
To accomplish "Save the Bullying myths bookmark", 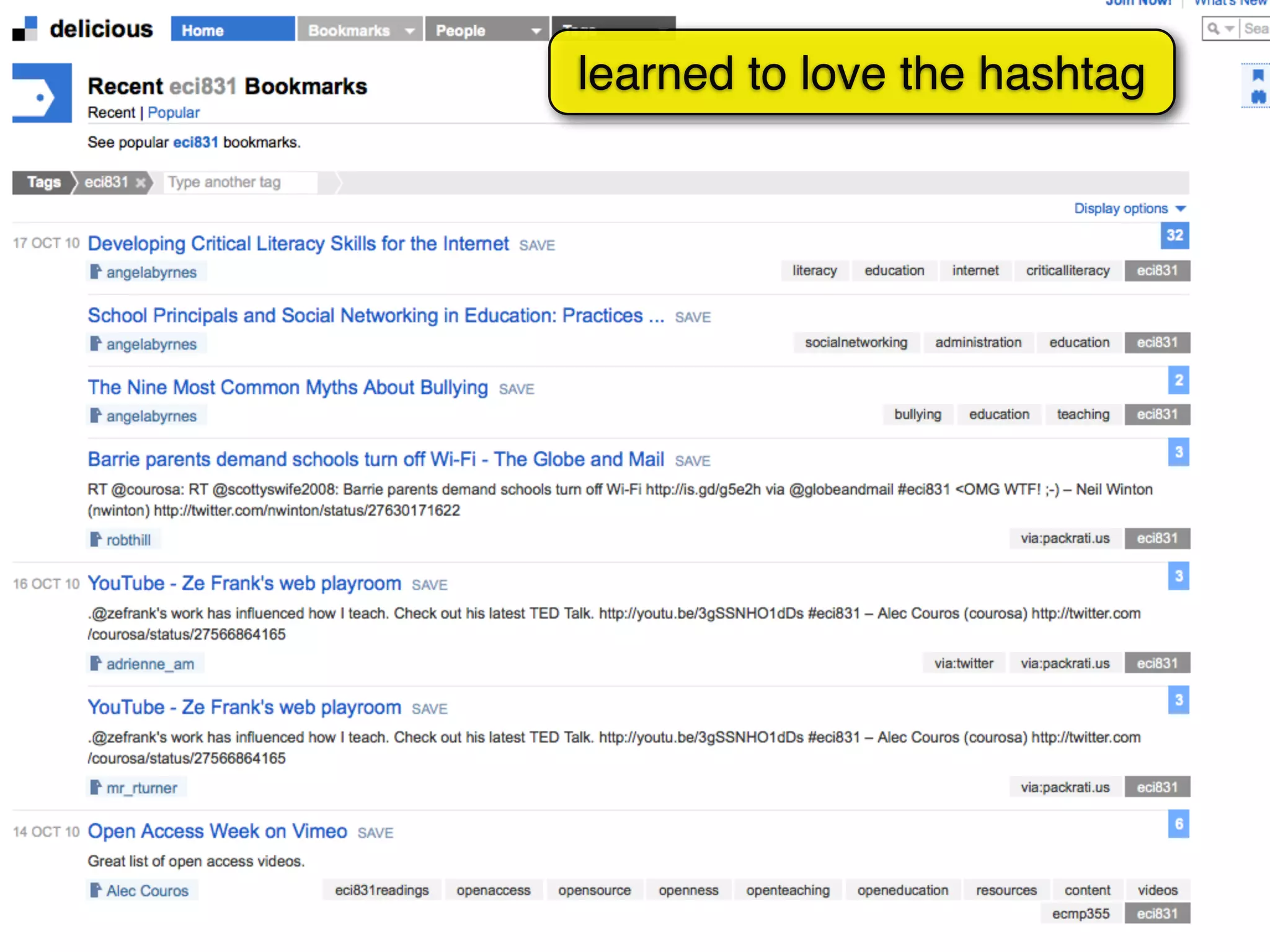I will (517, 389).
